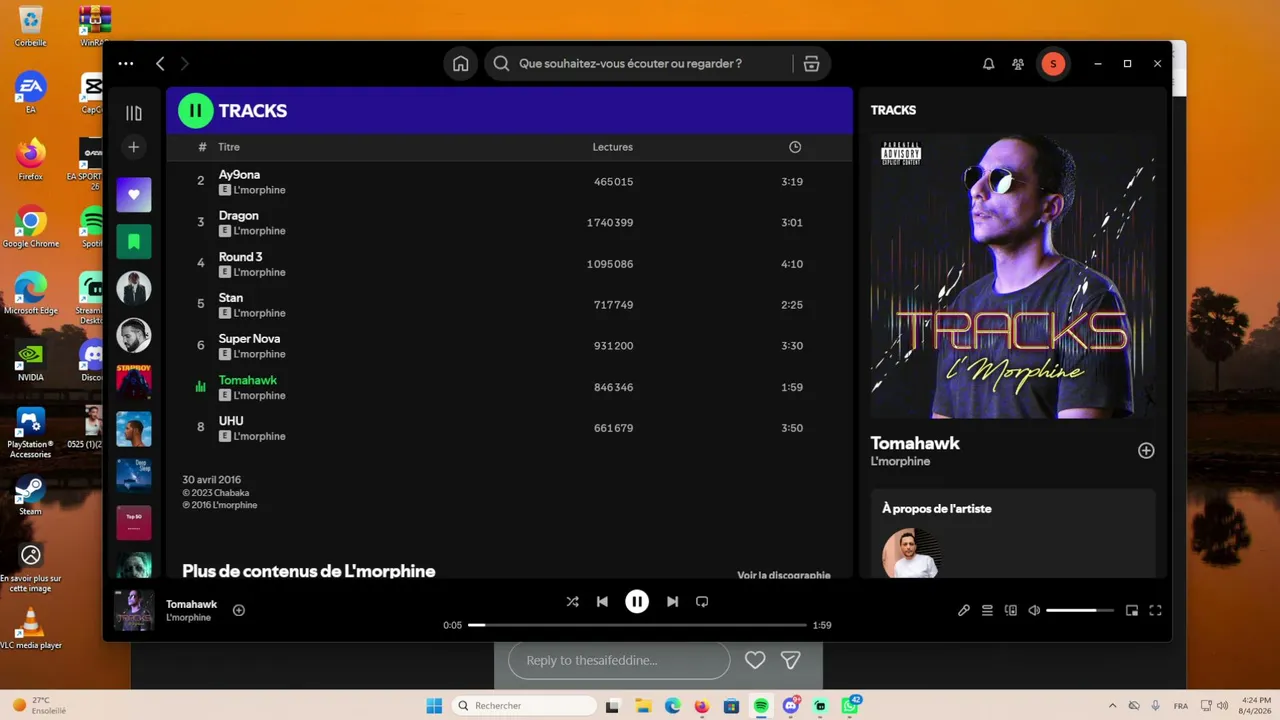Open the green bookmark Your Episodes item

pos(133,241)
